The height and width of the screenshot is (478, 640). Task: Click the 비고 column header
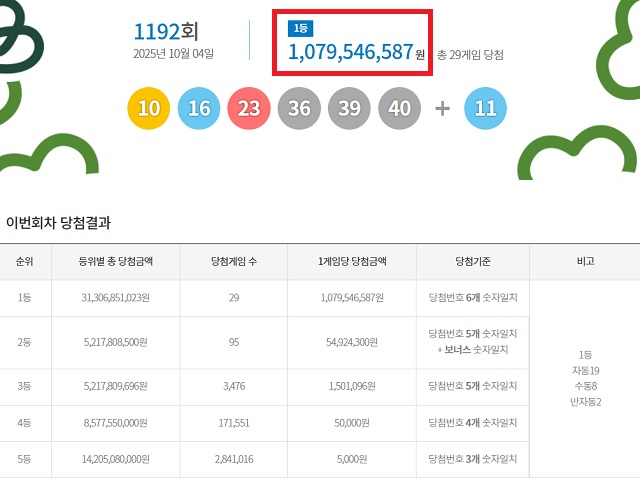click(585, 262)
